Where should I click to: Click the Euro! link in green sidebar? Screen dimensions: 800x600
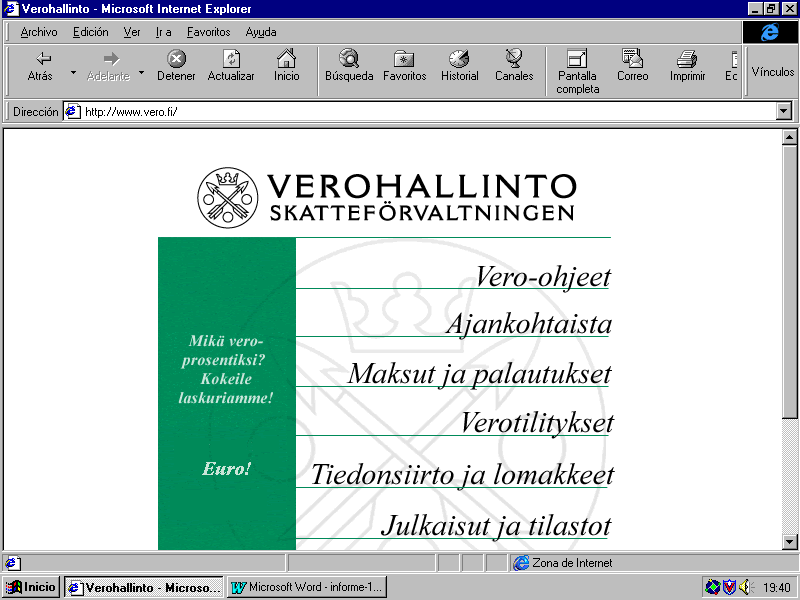tap(227, 468)
